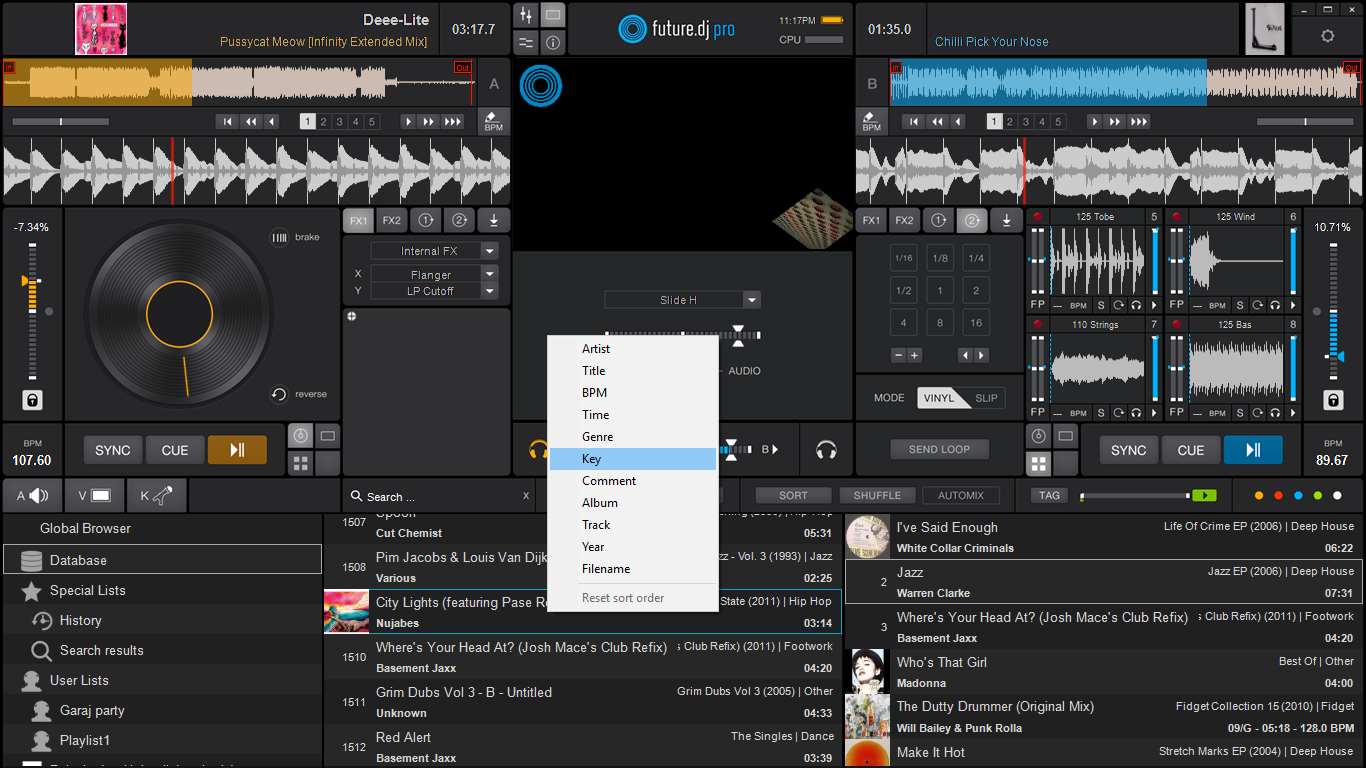Sort by Genre in context menu
The width and height of the screenshot is (1366, 768).
[633, 437]
